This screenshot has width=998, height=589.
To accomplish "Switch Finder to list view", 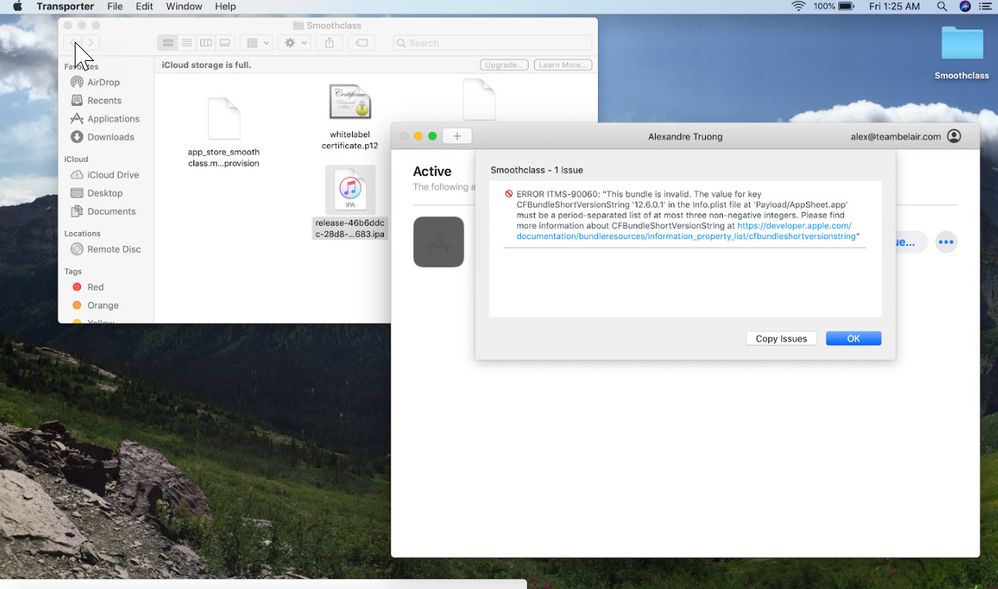I will [x=187, y=43].
